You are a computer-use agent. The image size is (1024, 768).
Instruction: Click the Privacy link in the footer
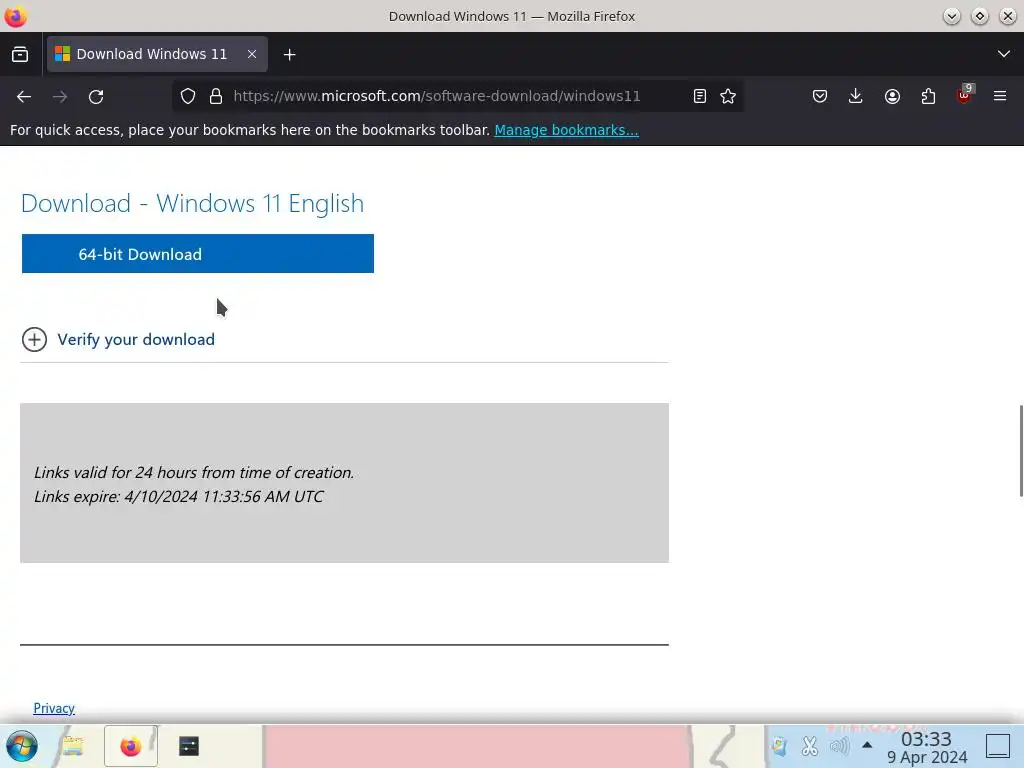click(54, 708)
